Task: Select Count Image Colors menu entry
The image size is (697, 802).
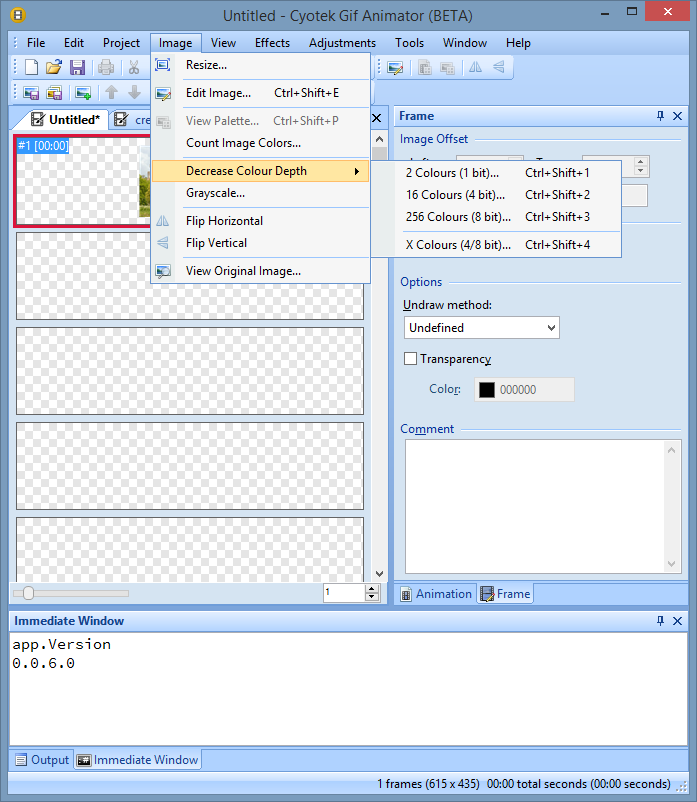Action: point(261,143)
